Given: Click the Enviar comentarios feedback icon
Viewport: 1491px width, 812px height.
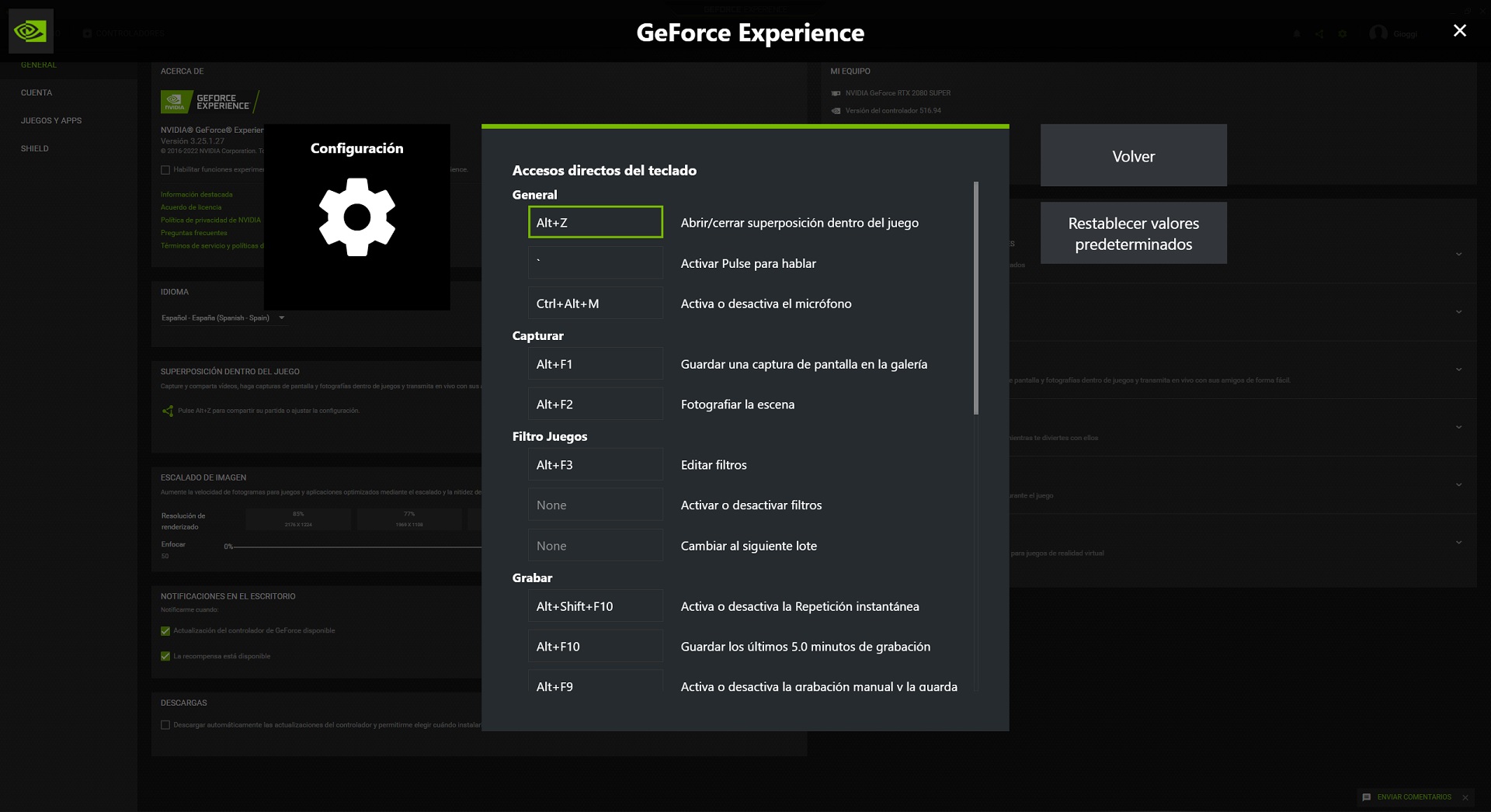Looking at the screenshot, I should [x=1367, y=797].
